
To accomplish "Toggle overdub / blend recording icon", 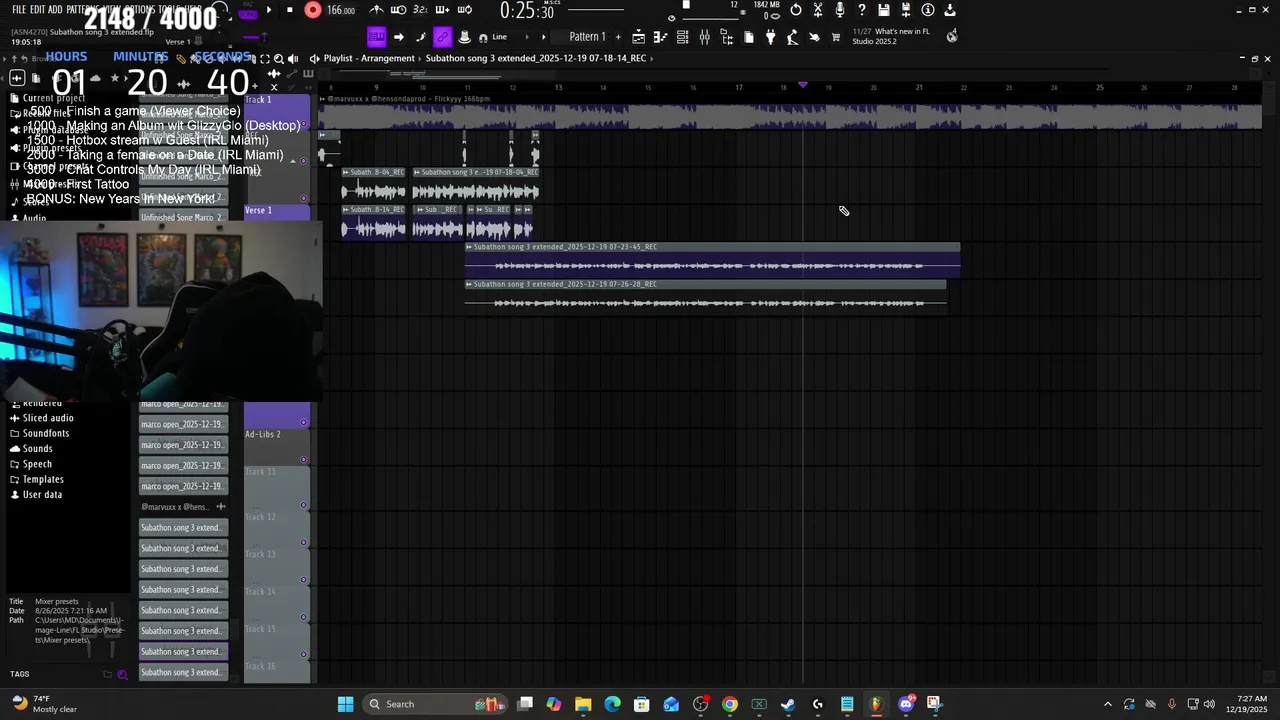I will point(442,10).
